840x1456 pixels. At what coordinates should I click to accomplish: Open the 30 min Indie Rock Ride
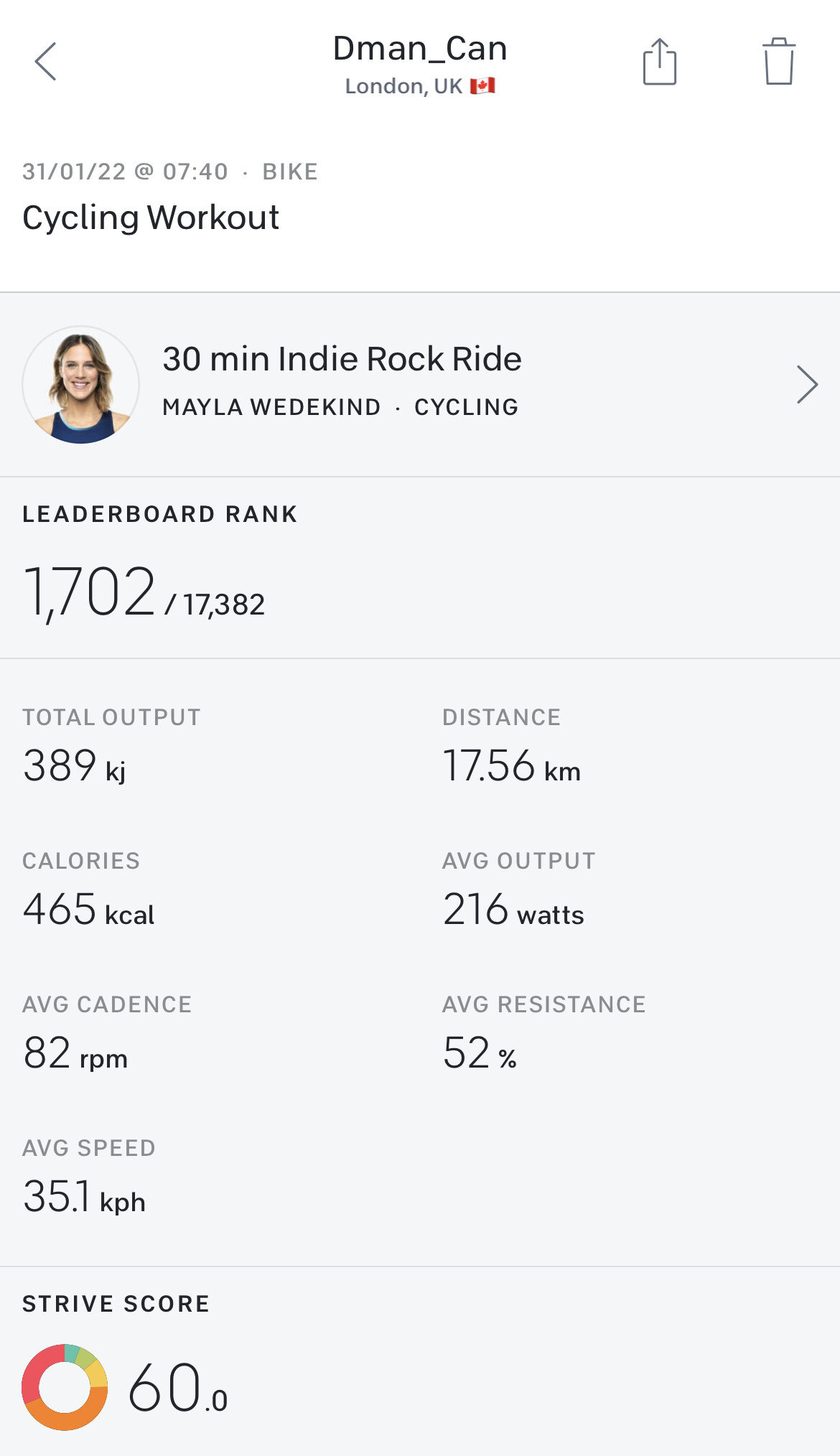tap(342, 359)
